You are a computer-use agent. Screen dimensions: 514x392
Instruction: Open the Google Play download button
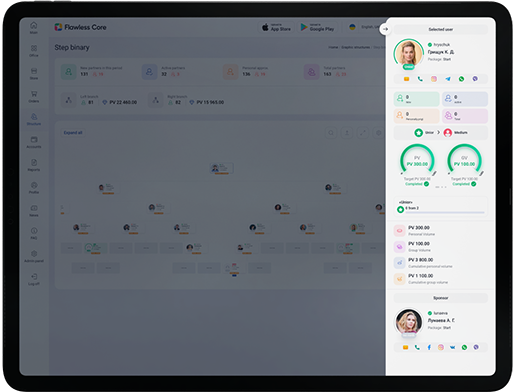(317, 27)
